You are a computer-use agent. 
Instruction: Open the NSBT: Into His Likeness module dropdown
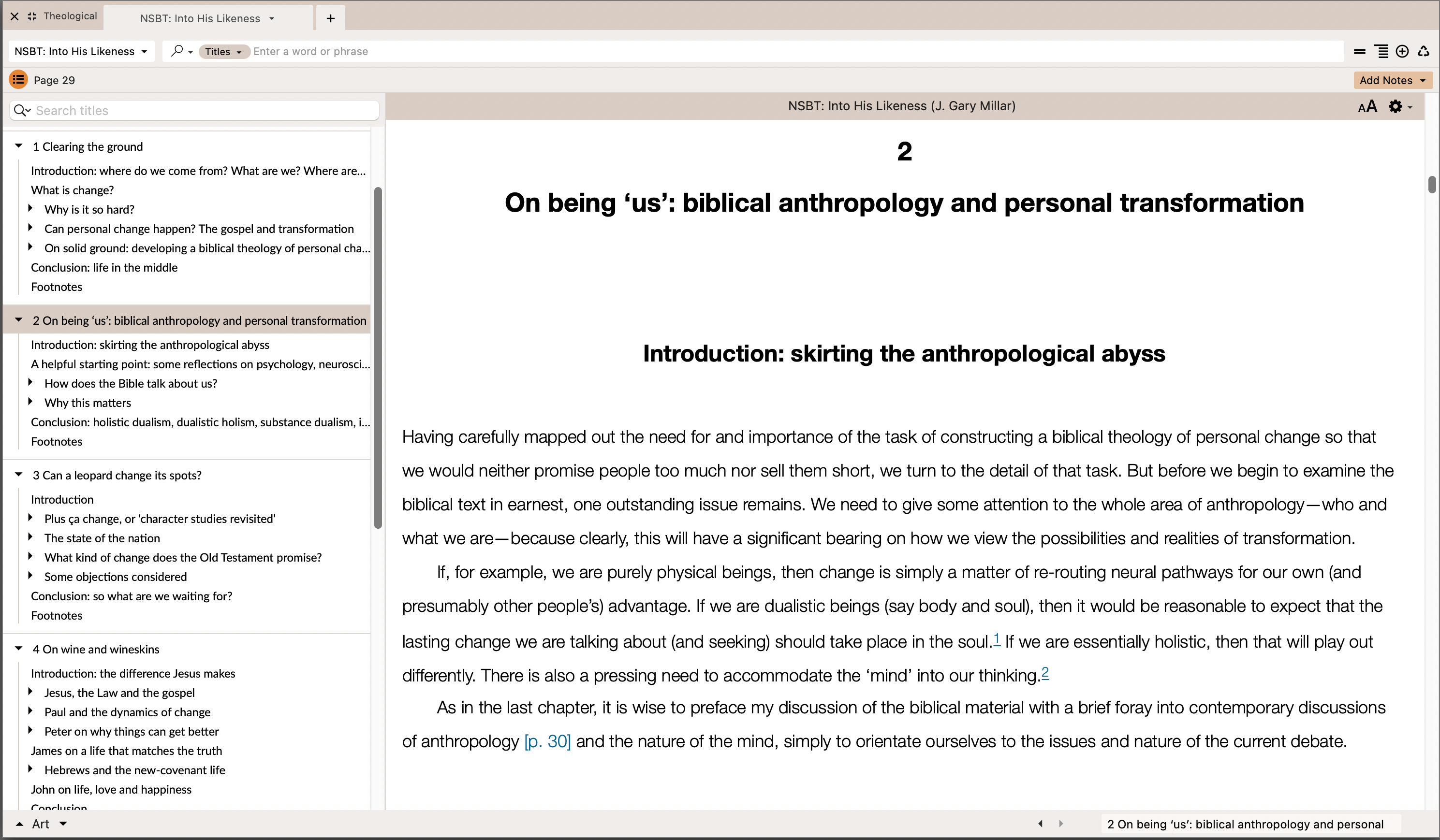click(x=81, y=51)
